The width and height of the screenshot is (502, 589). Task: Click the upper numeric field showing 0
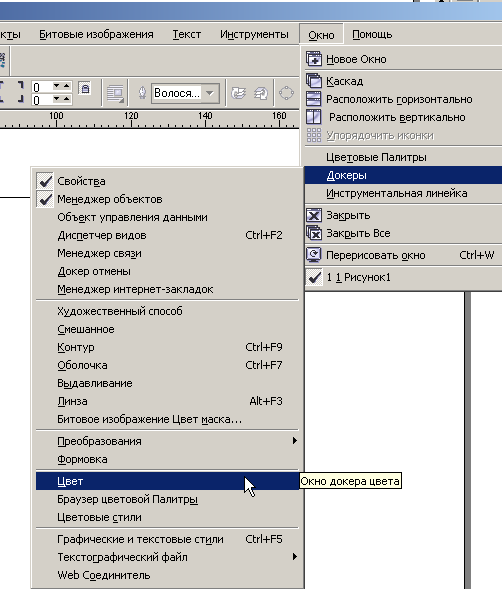point(42,87)
